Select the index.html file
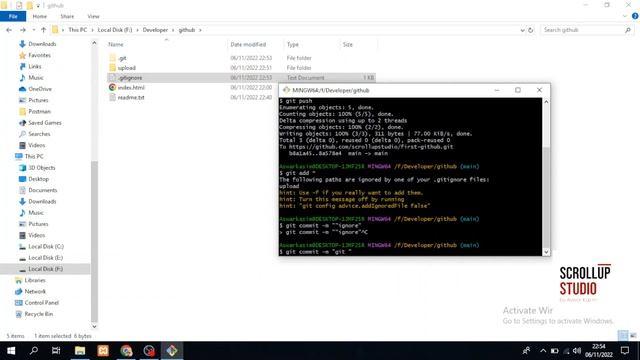Image resolution: width=640 pixels, height=360 pixels. click(131, 87)
